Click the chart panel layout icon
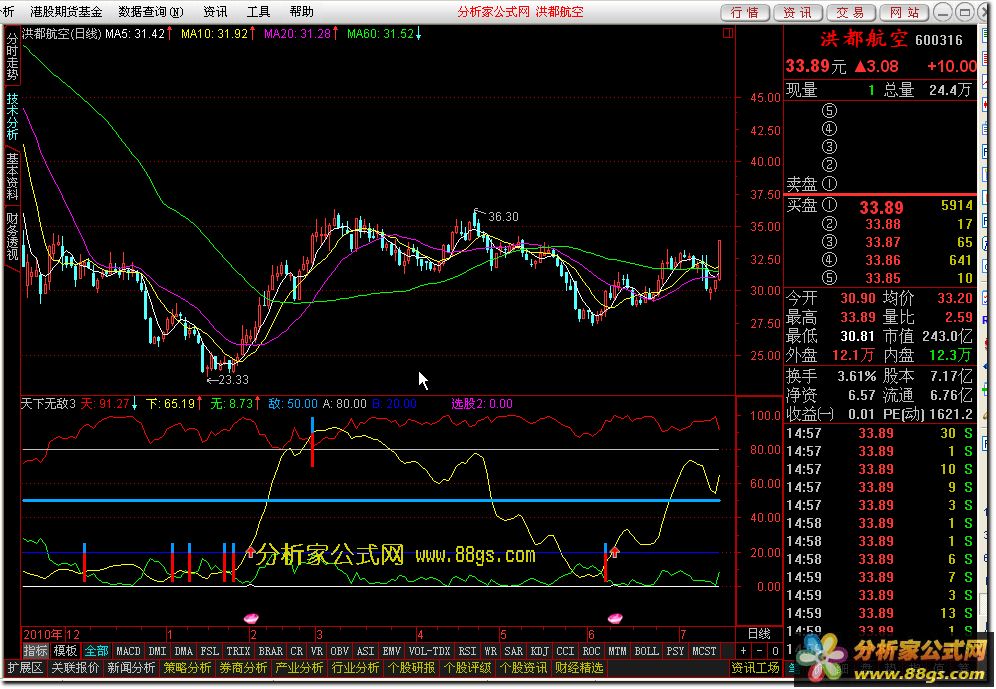996x689 pixels. click(x=728, y=33)
